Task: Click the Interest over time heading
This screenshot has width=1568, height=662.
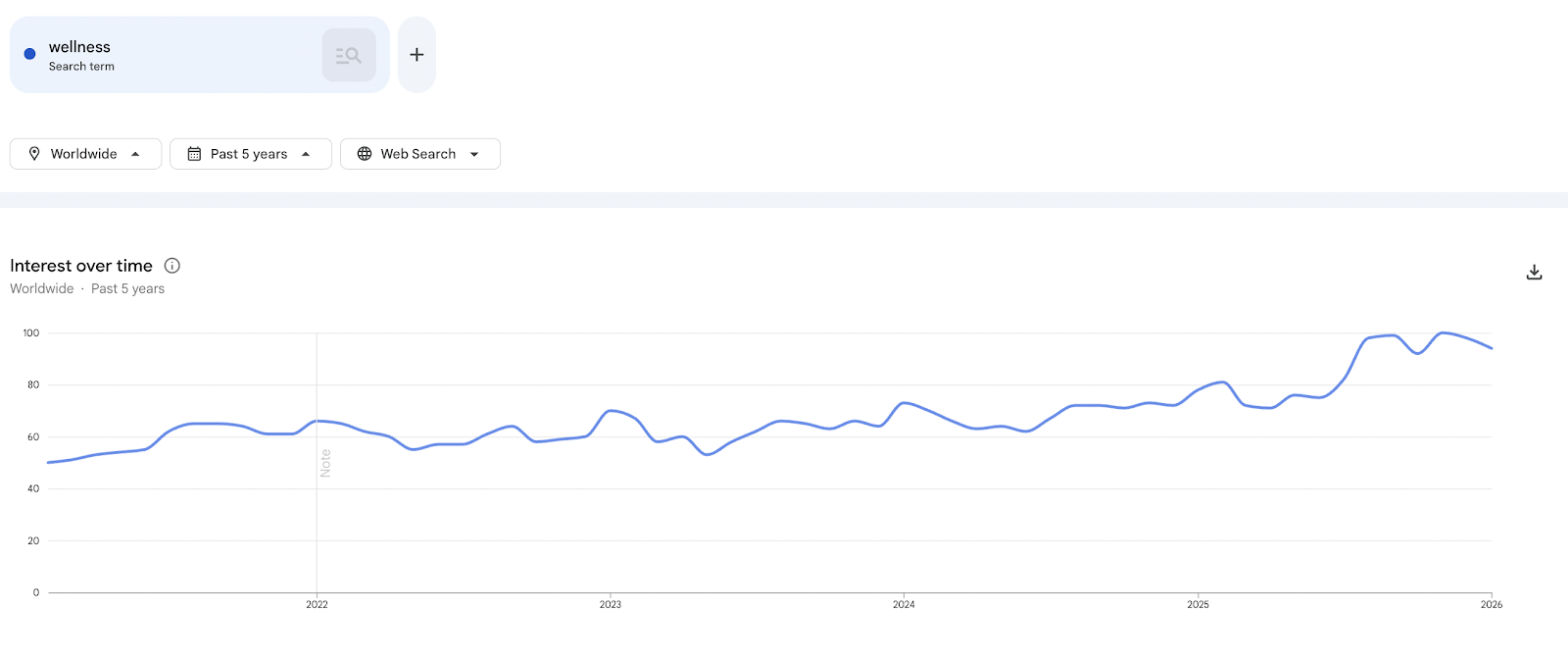Action: coord(81,266)
